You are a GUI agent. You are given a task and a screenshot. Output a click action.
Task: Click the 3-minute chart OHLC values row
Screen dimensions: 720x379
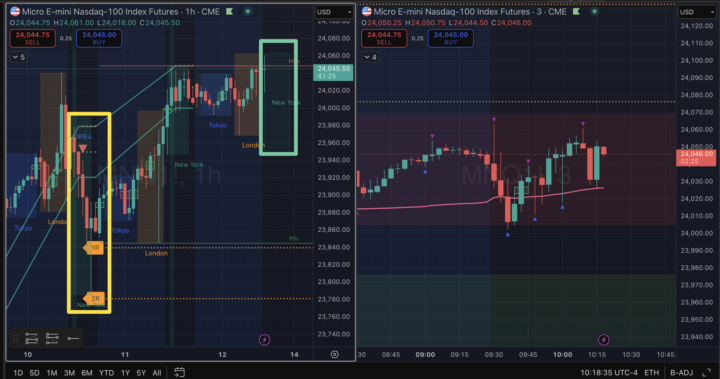[446, 23]
